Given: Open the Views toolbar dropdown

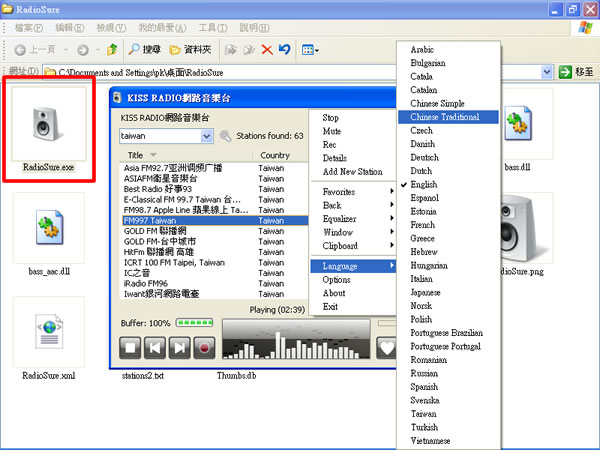Looking at the screenshot, I should click(x=310, y=50).
